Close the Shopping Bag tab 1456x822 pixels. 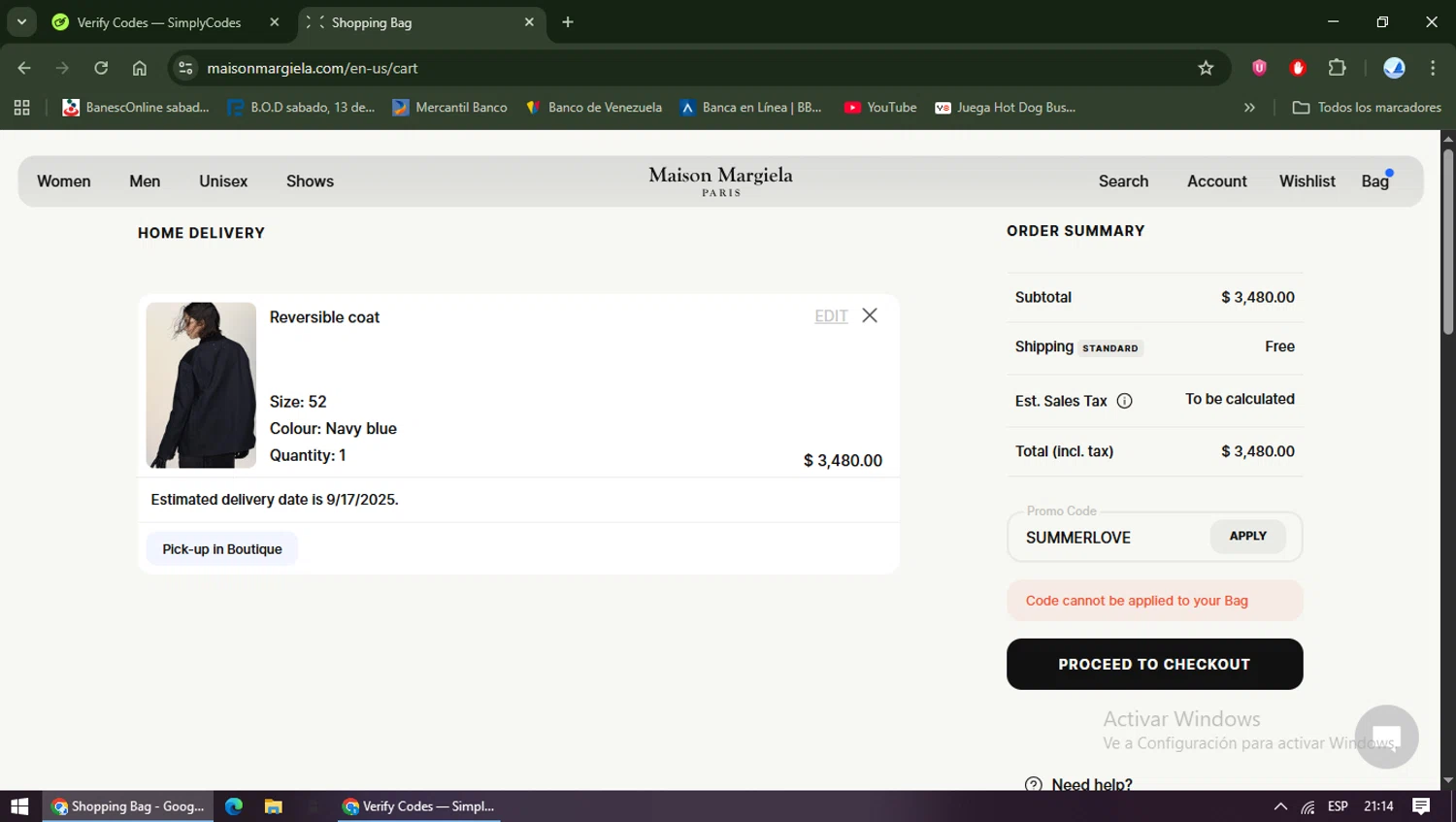pyautogui.click(x=529, y=22)
